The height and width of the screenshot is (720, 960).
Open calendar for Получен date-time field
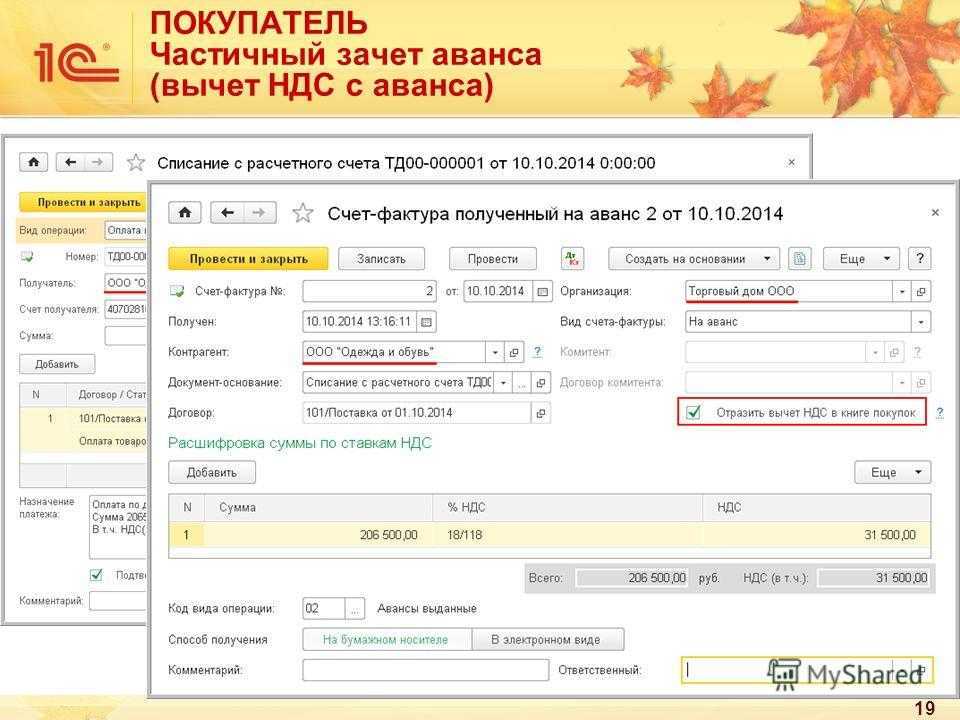coord(426,321)
